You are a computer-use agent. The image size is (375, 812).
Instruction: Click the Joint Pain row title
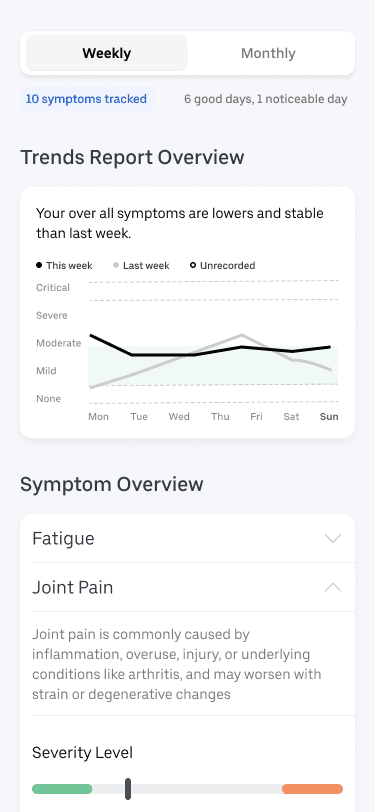73,587
